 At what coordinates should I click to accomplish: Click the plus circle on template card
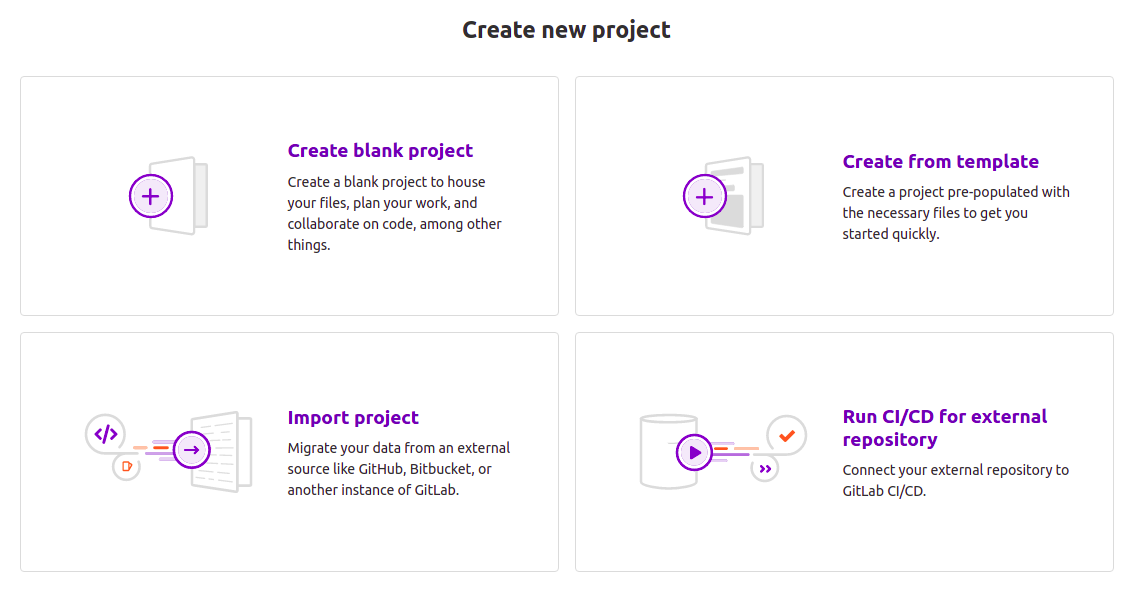[704, 196]
